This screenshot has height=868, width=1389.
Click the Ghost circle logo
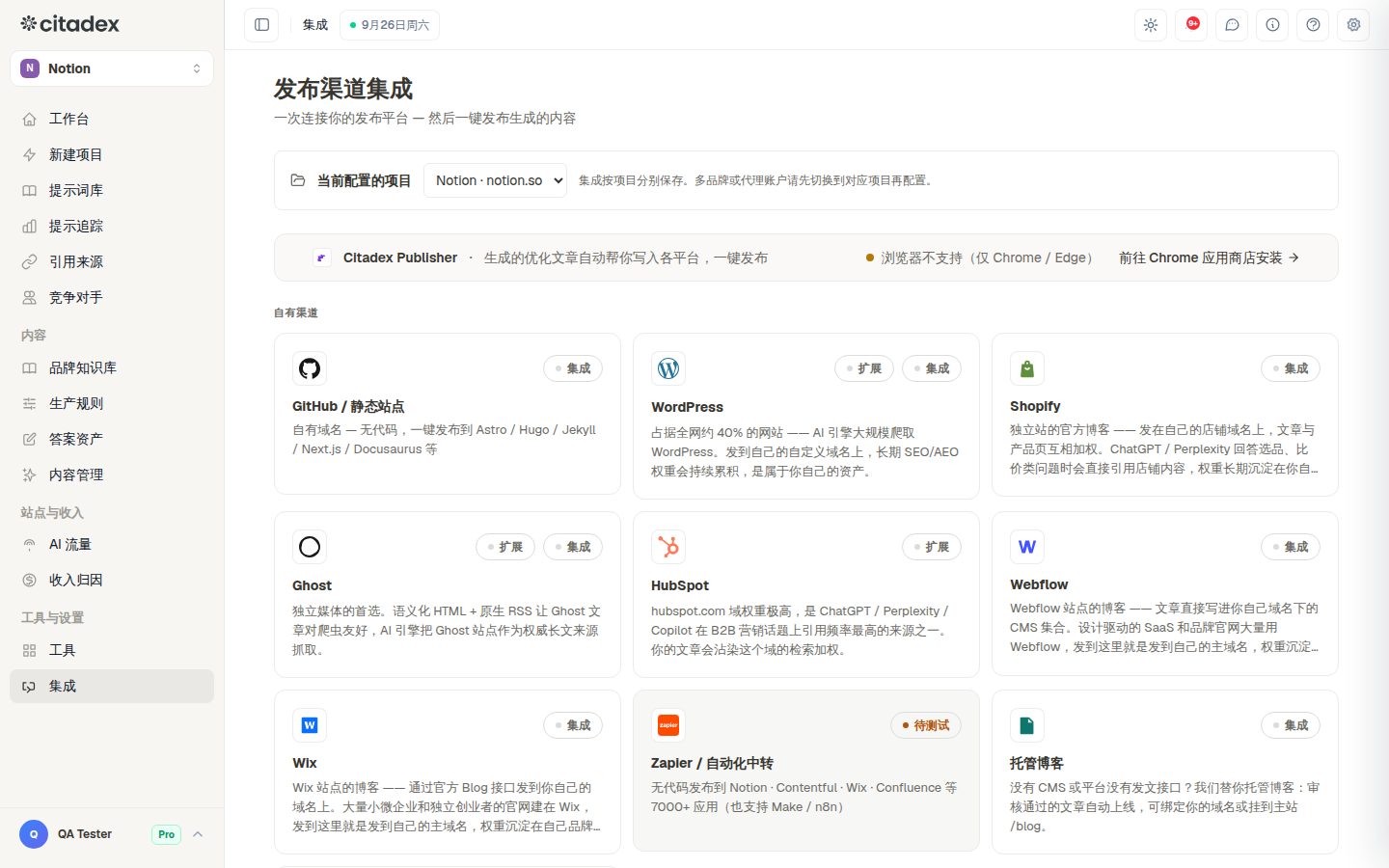click(x=310, y=547)
